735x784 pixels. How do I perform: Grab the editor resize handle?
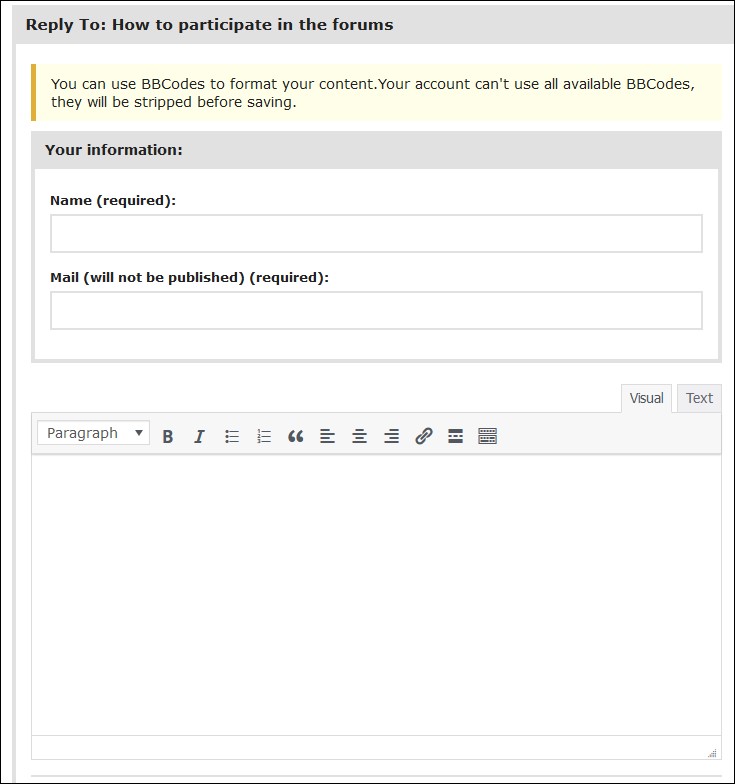(x=712, y=753)
